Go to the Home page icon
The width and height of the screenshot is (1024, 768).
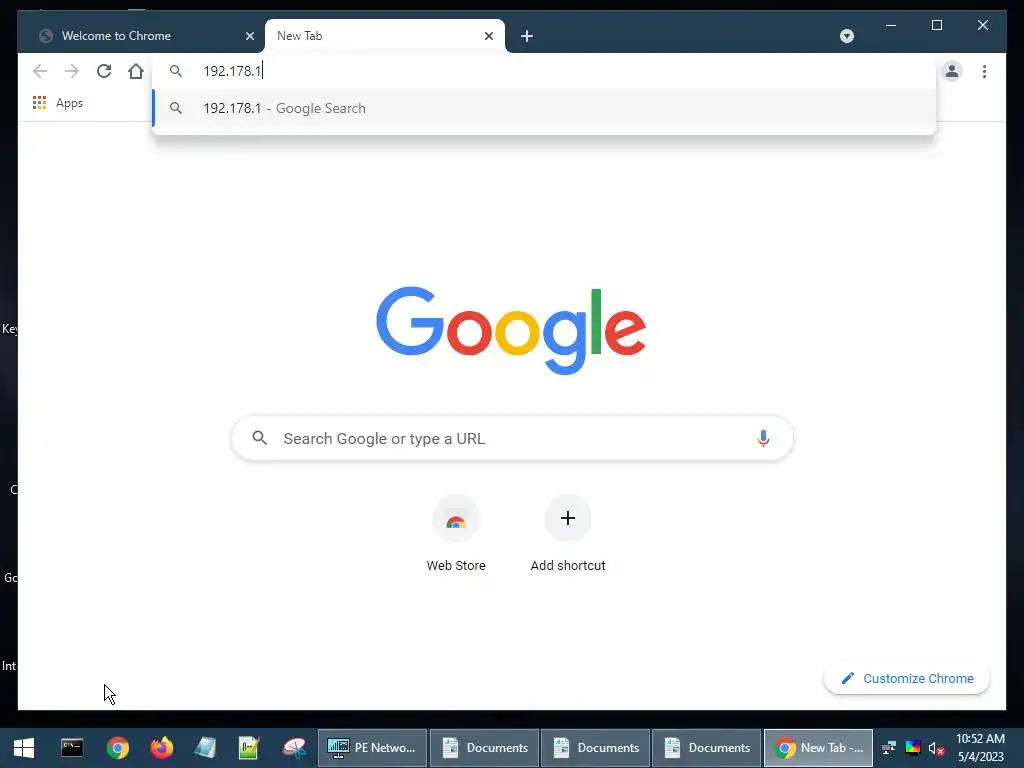136,71
